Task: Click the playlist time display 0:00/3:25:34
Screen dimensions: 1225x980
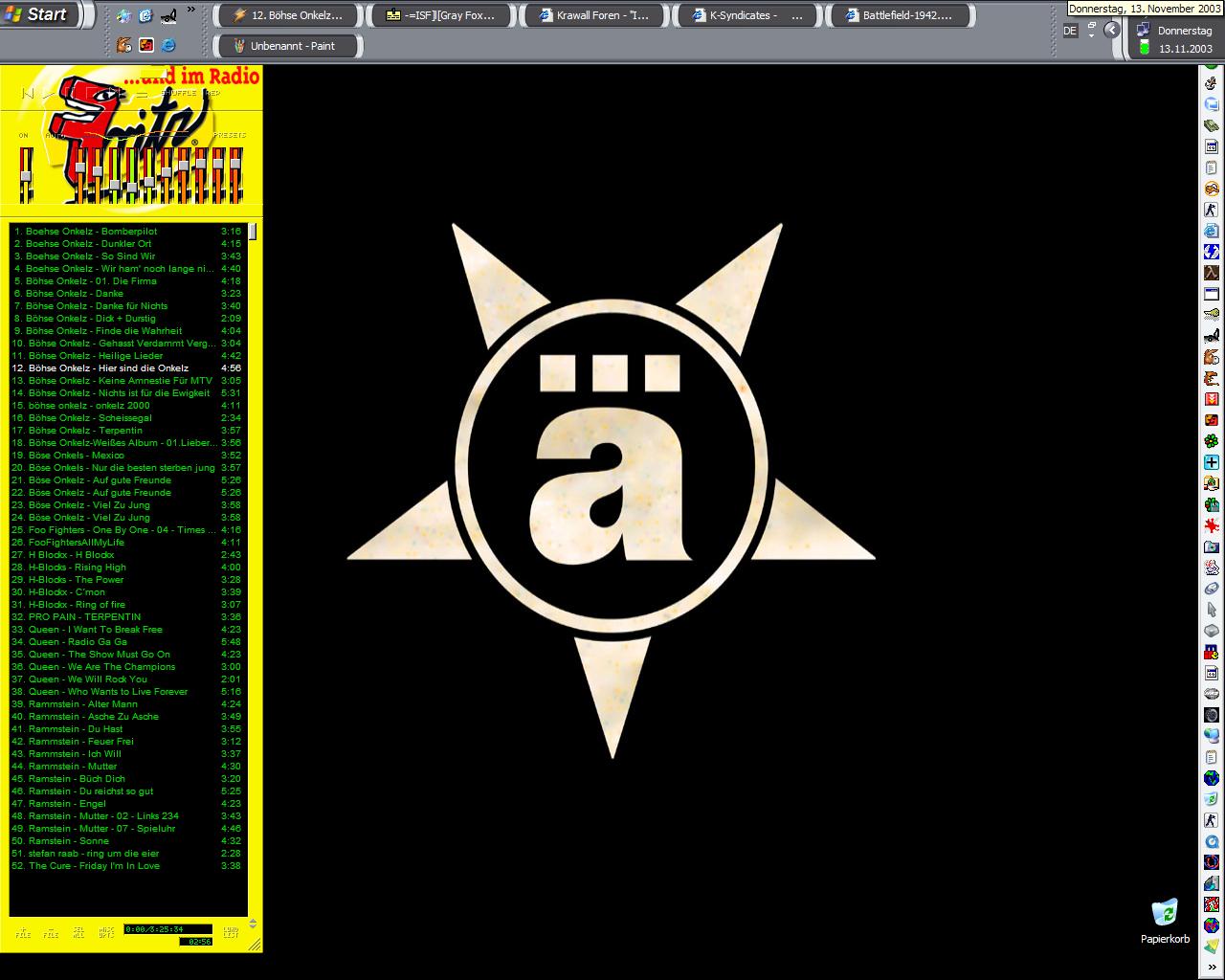Action: pos(167,929)
